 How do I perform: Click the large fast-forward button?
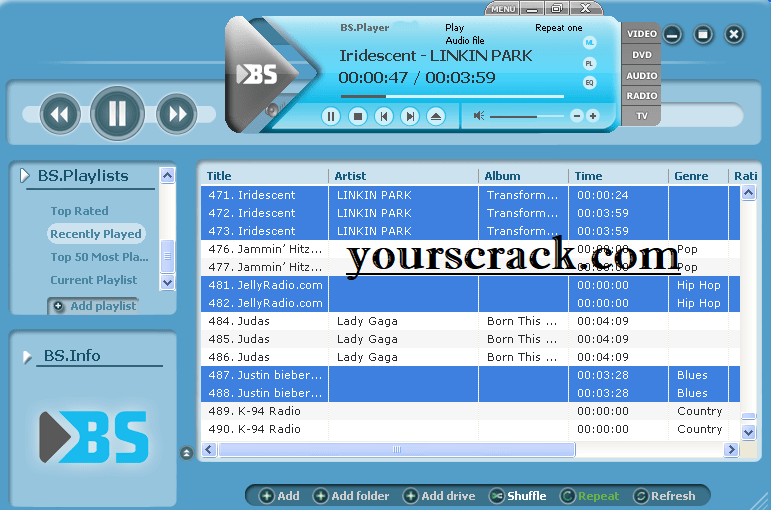pos(177,114)
